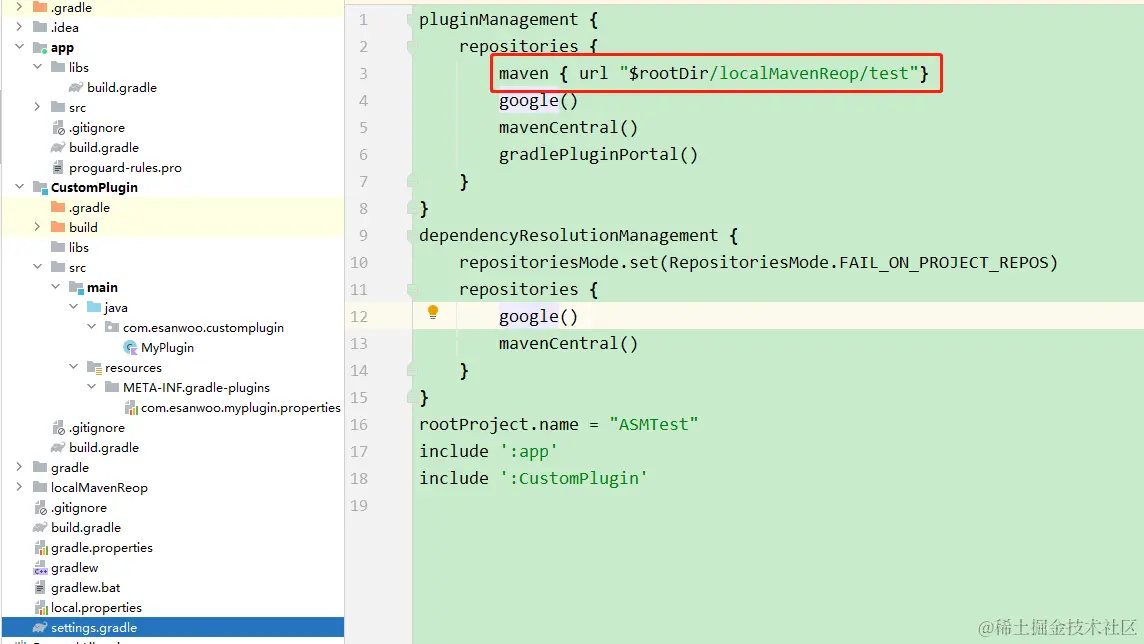Click ':CustomPlugin' include string
Screen dimensions: 1144x644
click(x=573, y=478)
